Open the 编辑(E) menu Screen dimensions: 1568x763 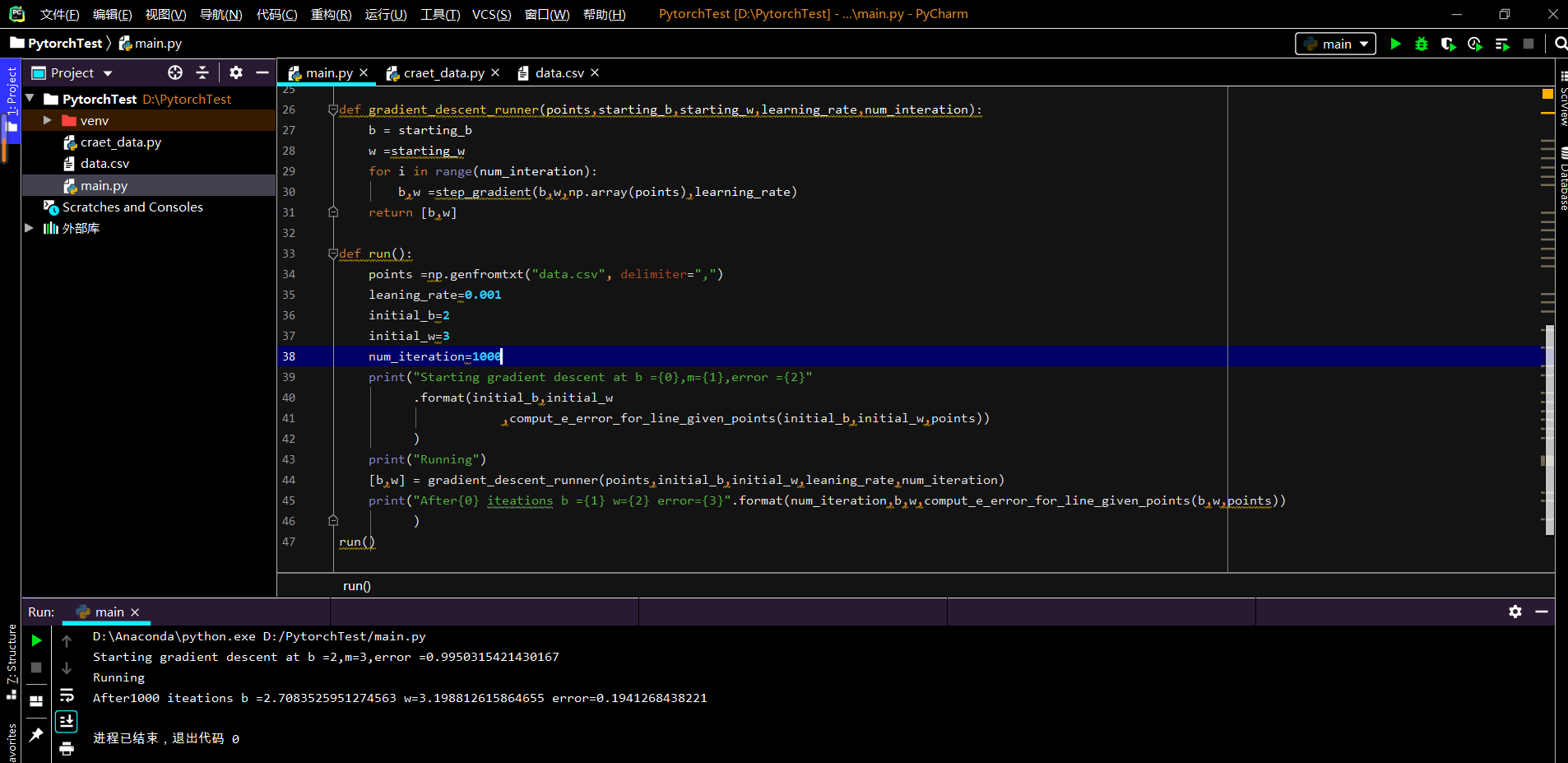112,14
